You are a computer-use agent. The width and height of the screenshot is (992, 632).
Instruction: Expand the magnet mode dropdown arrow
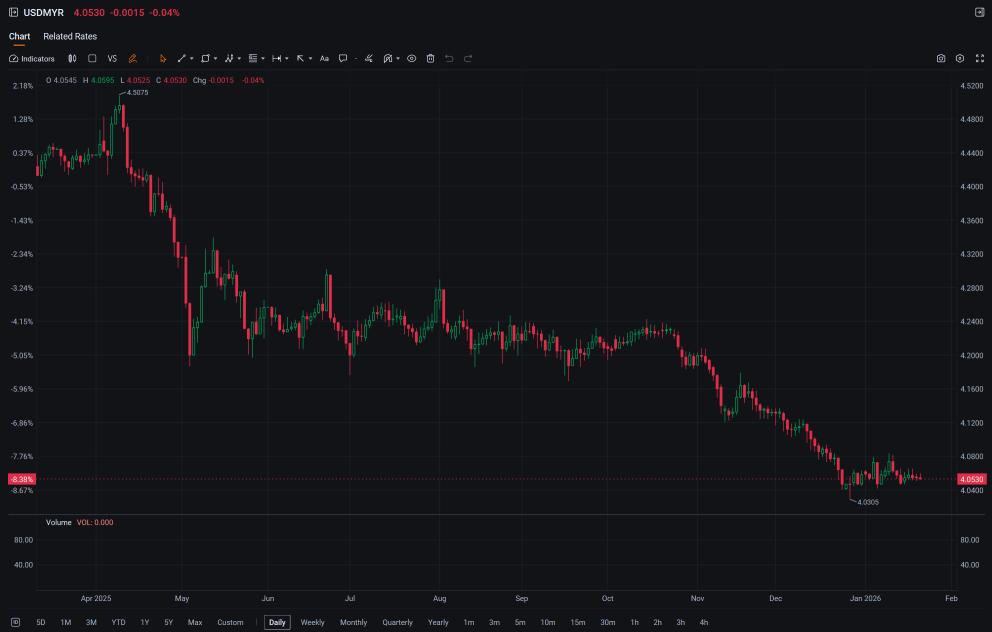coord(398,59)
